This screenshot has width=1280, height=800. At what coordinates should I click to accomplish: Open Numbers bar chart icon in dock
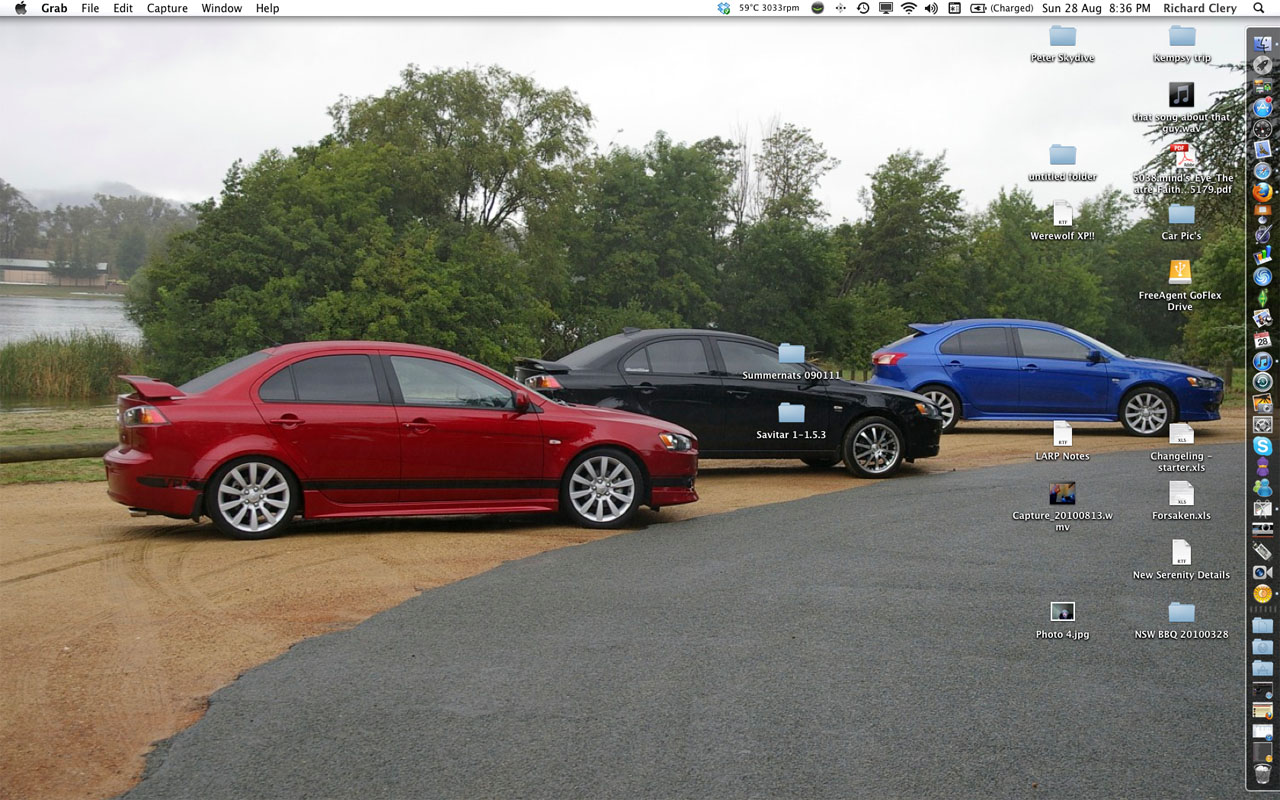1262,255
